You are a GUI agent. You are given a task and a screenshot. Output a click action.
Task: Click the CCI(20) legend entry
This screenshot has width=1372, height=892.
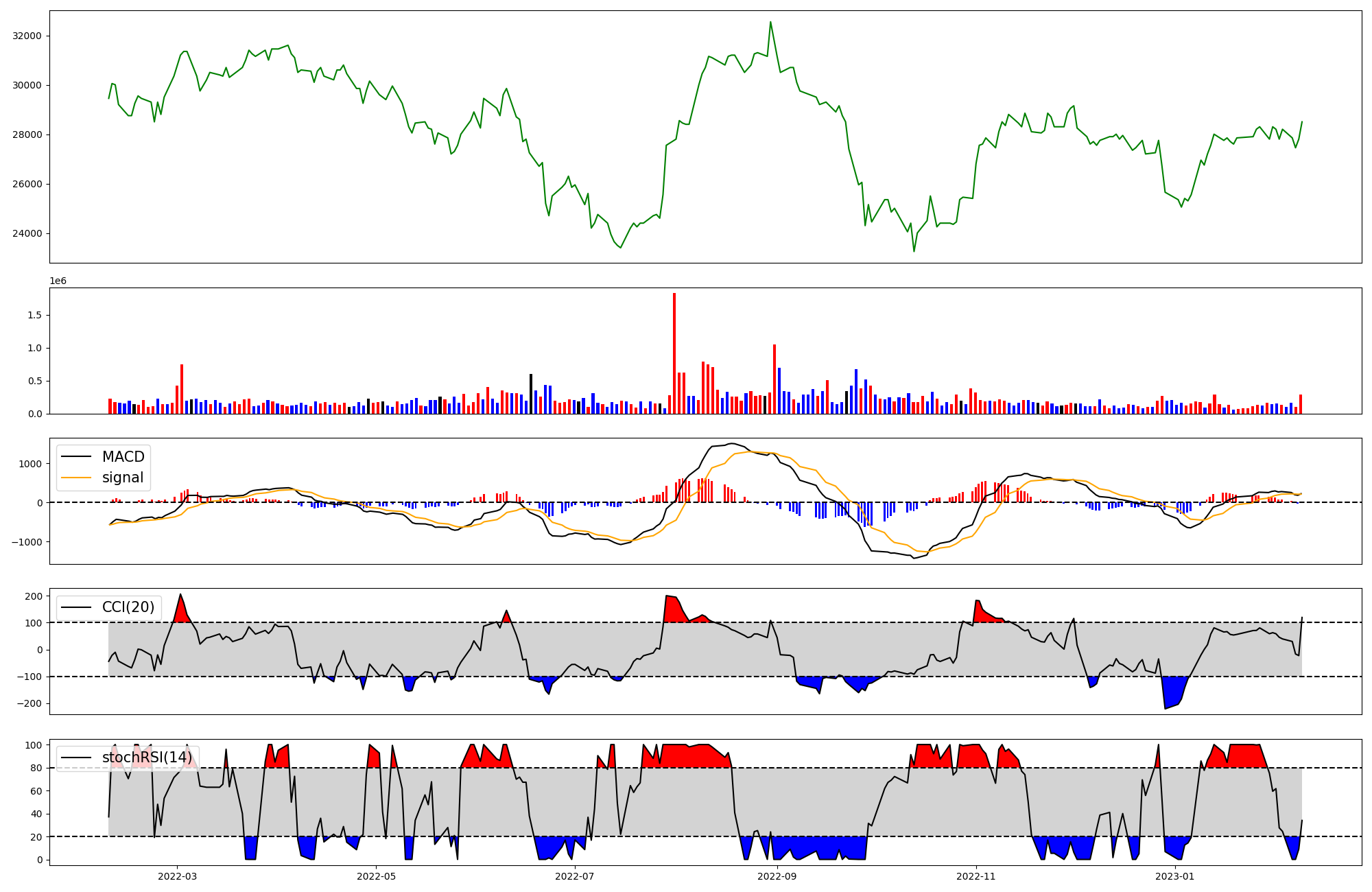coord(128,607)
